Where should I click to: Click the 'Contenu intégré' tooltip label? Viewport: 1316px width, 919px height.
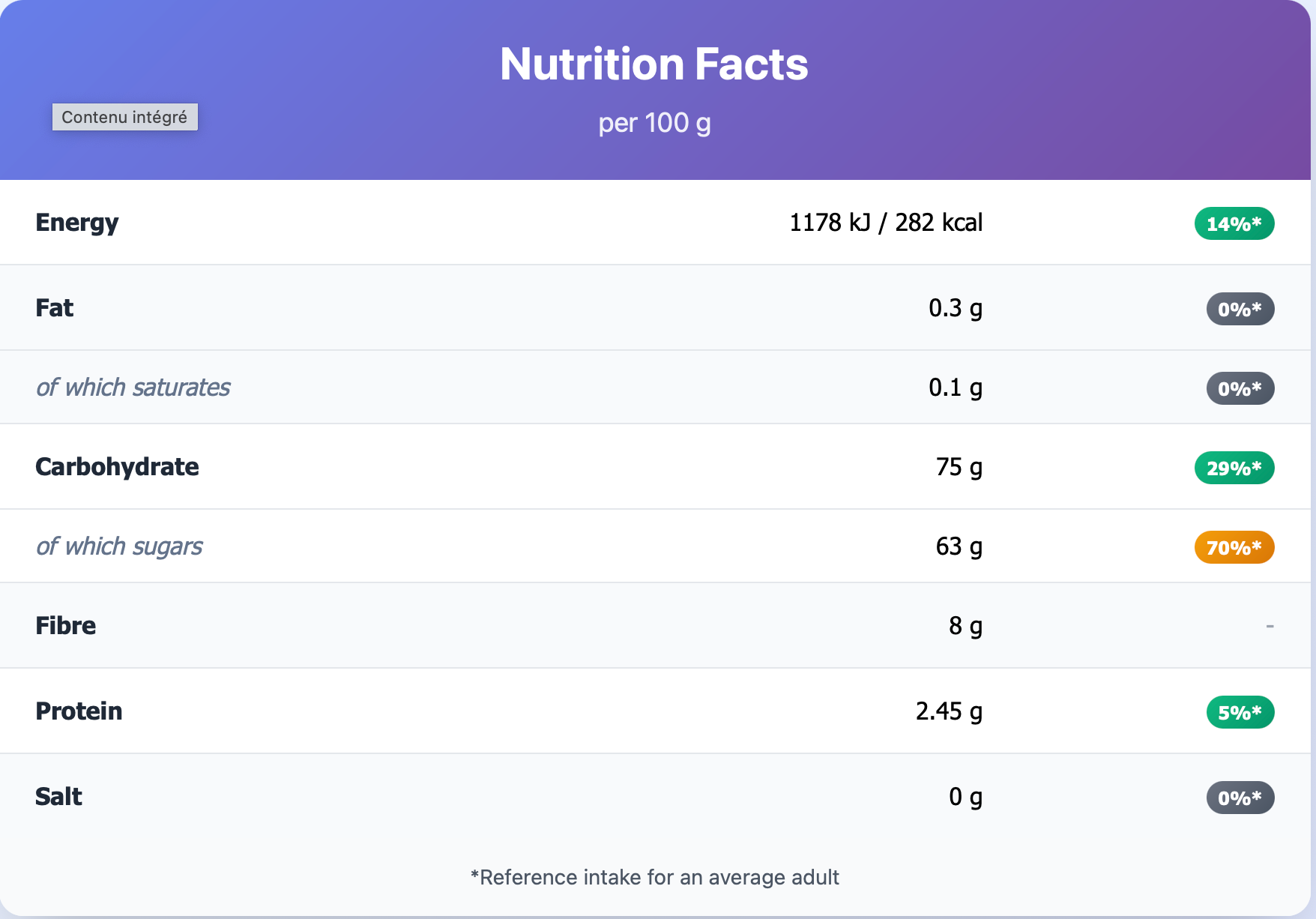pyautogui.click(x=124, y=117)
